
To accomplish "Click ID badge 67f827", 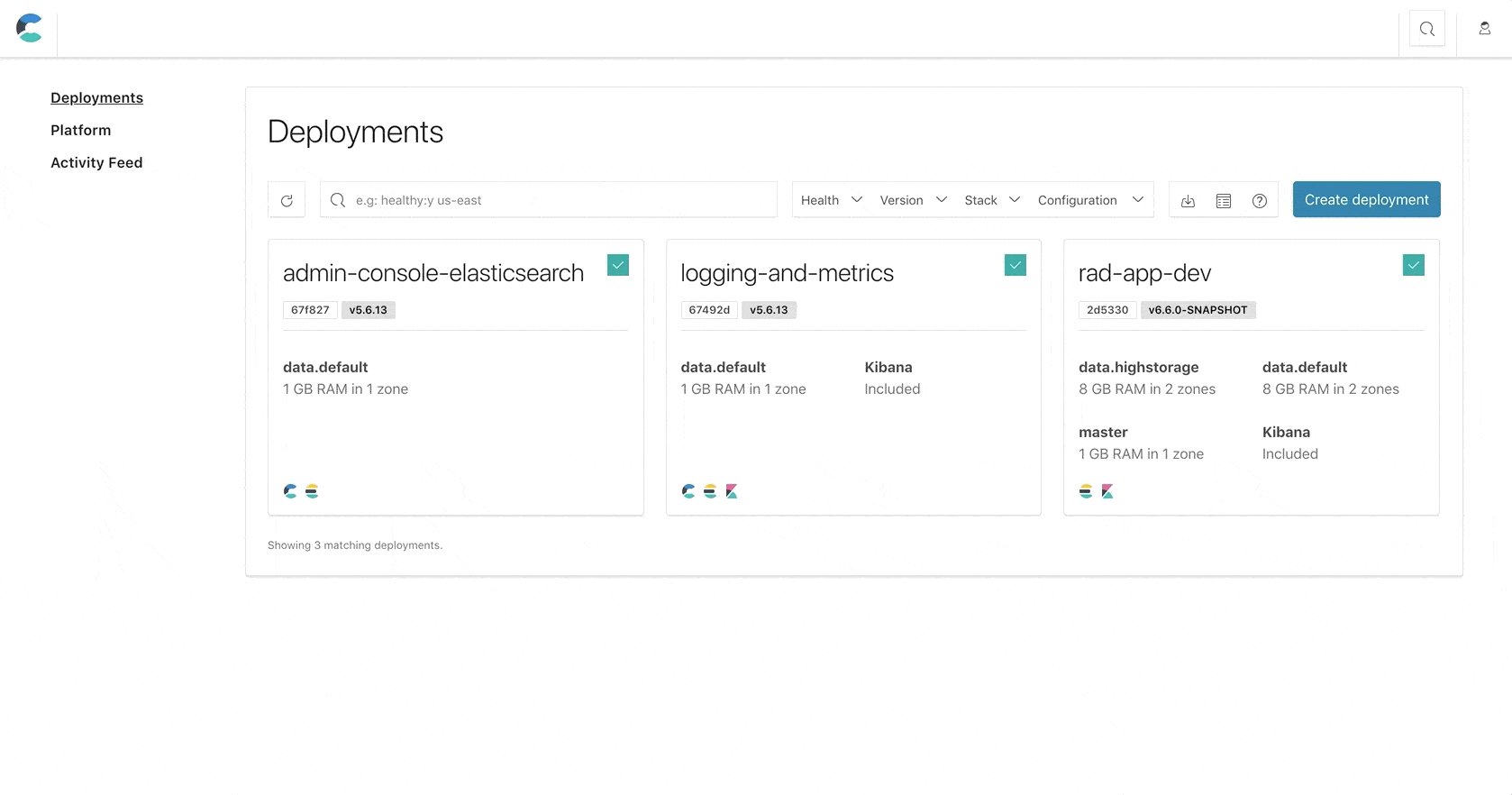I will click(x=310, y=310).
